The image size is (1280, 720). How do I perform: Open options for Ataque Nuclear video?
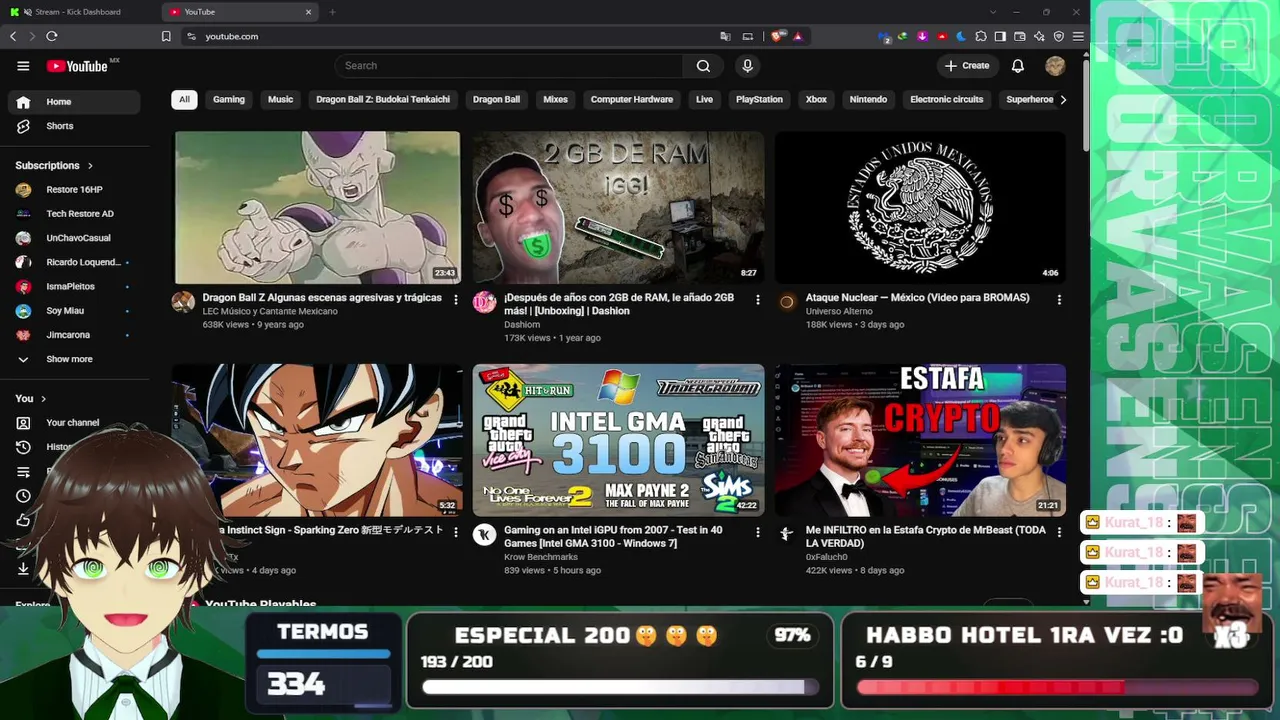coord(1059,299)
